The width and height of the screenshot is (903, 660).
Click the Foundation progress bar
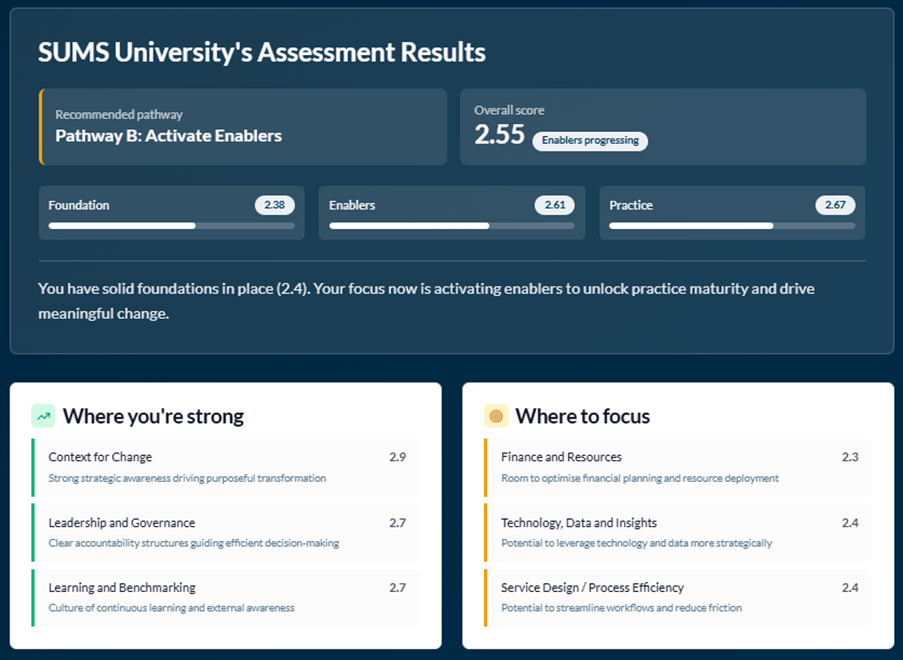click(171, 226)
